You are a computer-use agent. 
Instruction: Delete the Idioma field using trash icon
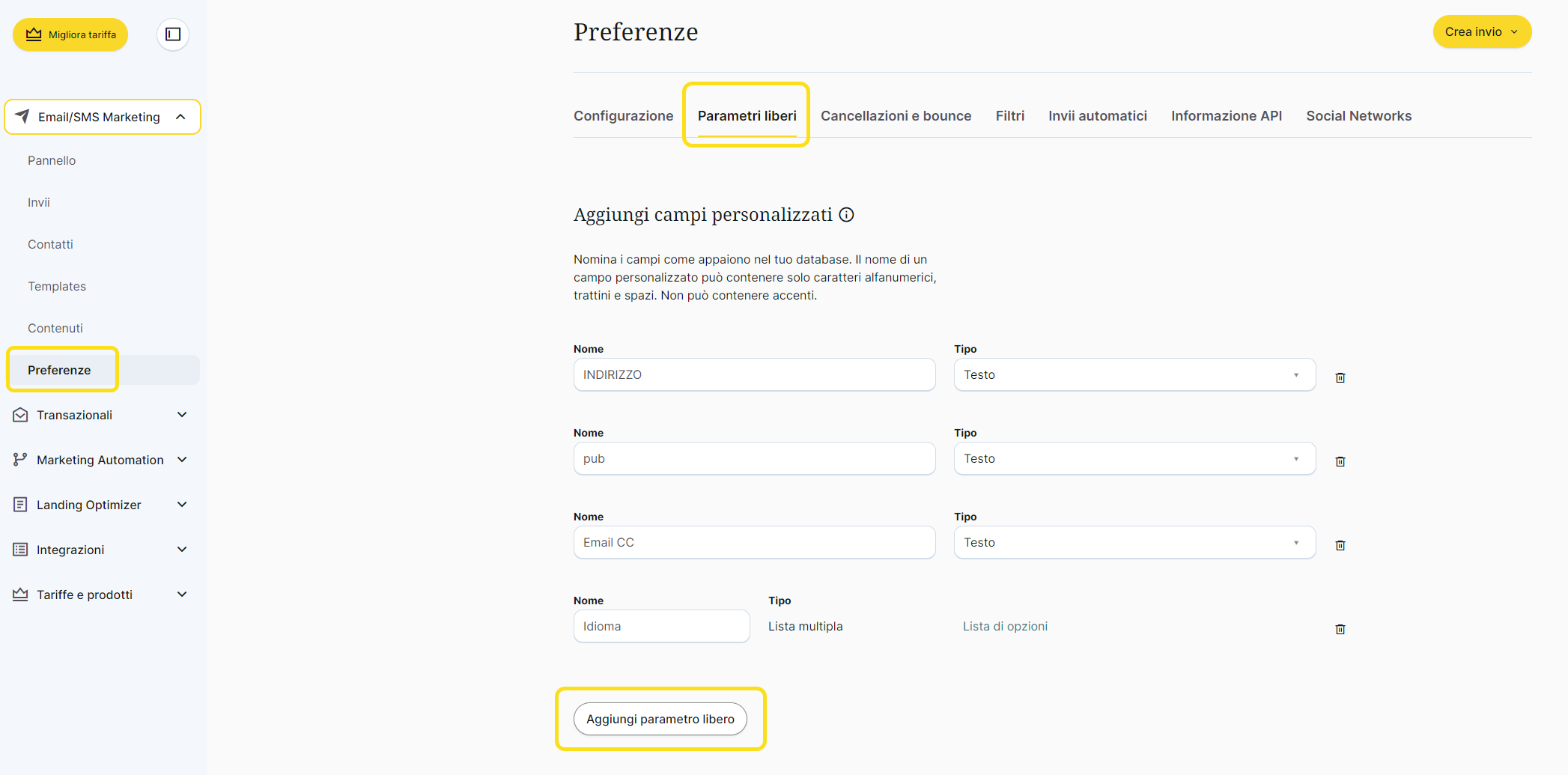pyautogui.click(x=1340, y=629)
